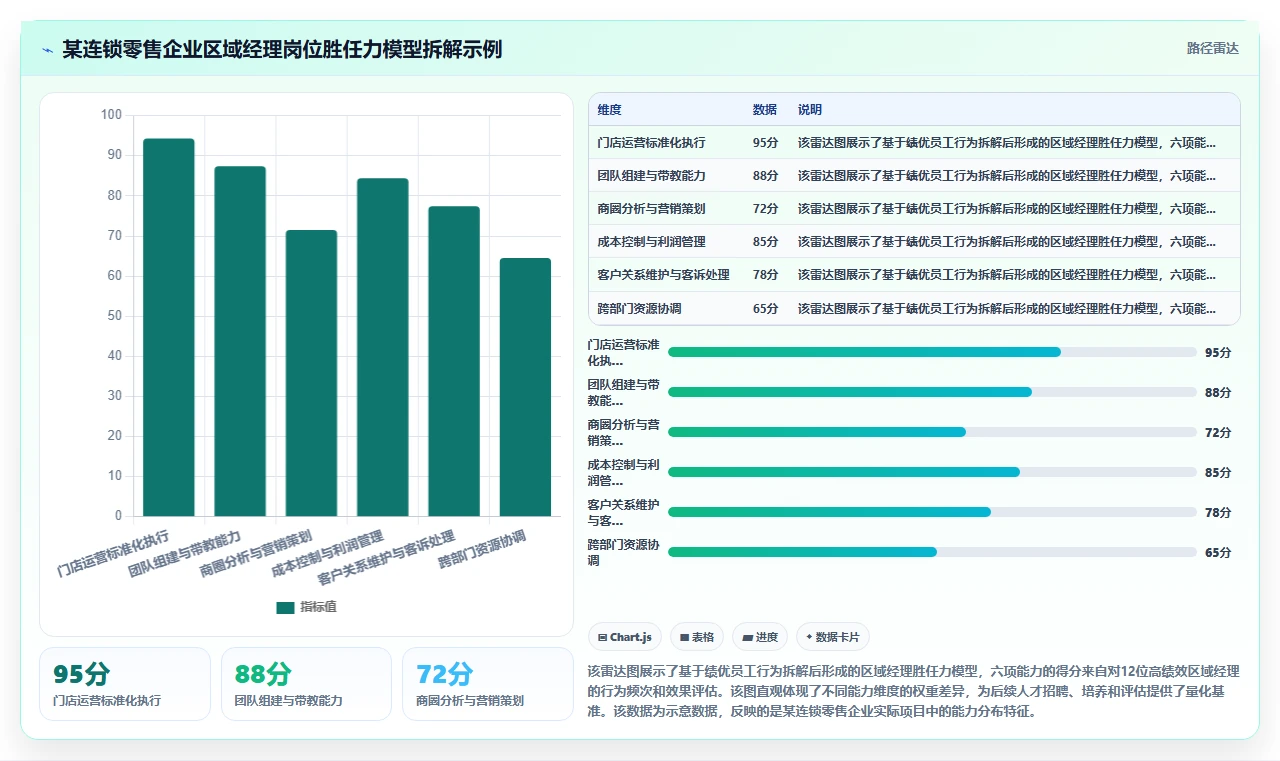The image size is (1280, 761).
Task: Click the 78分 cell in the table
Action: [766, 275]
